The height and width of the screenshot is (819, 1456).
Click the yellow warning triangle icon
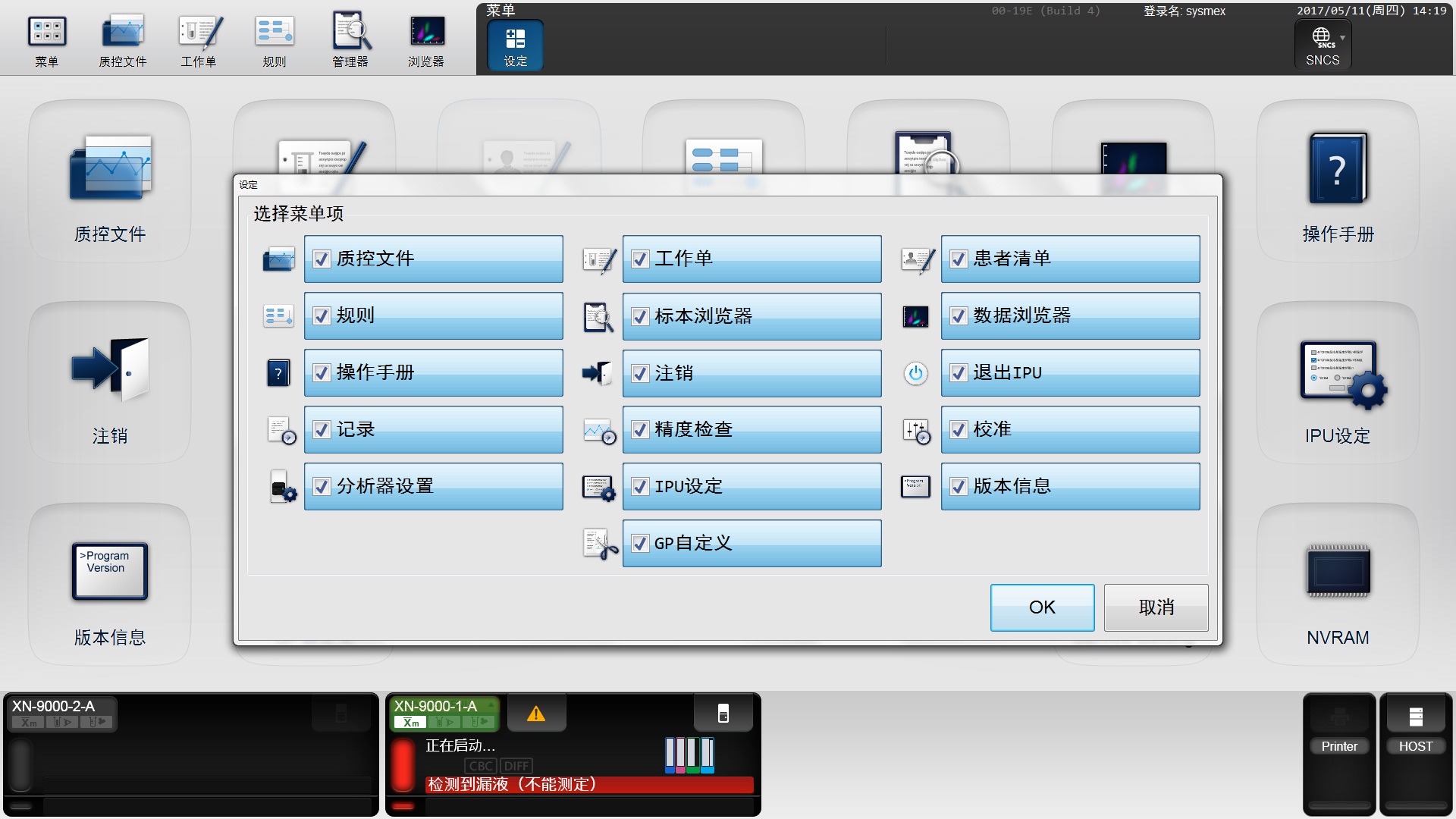coord(536,714)
